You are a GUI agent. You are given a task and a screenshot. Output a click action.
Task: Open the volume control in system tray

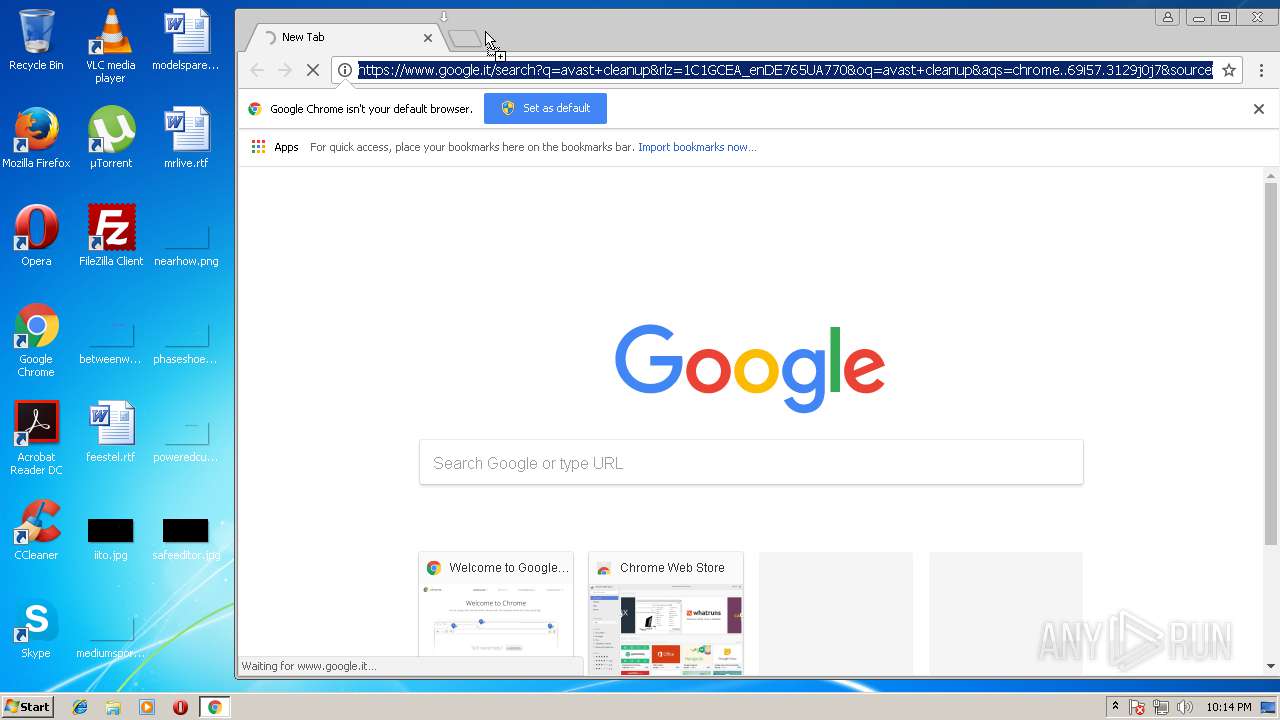tap(1185, 707)
